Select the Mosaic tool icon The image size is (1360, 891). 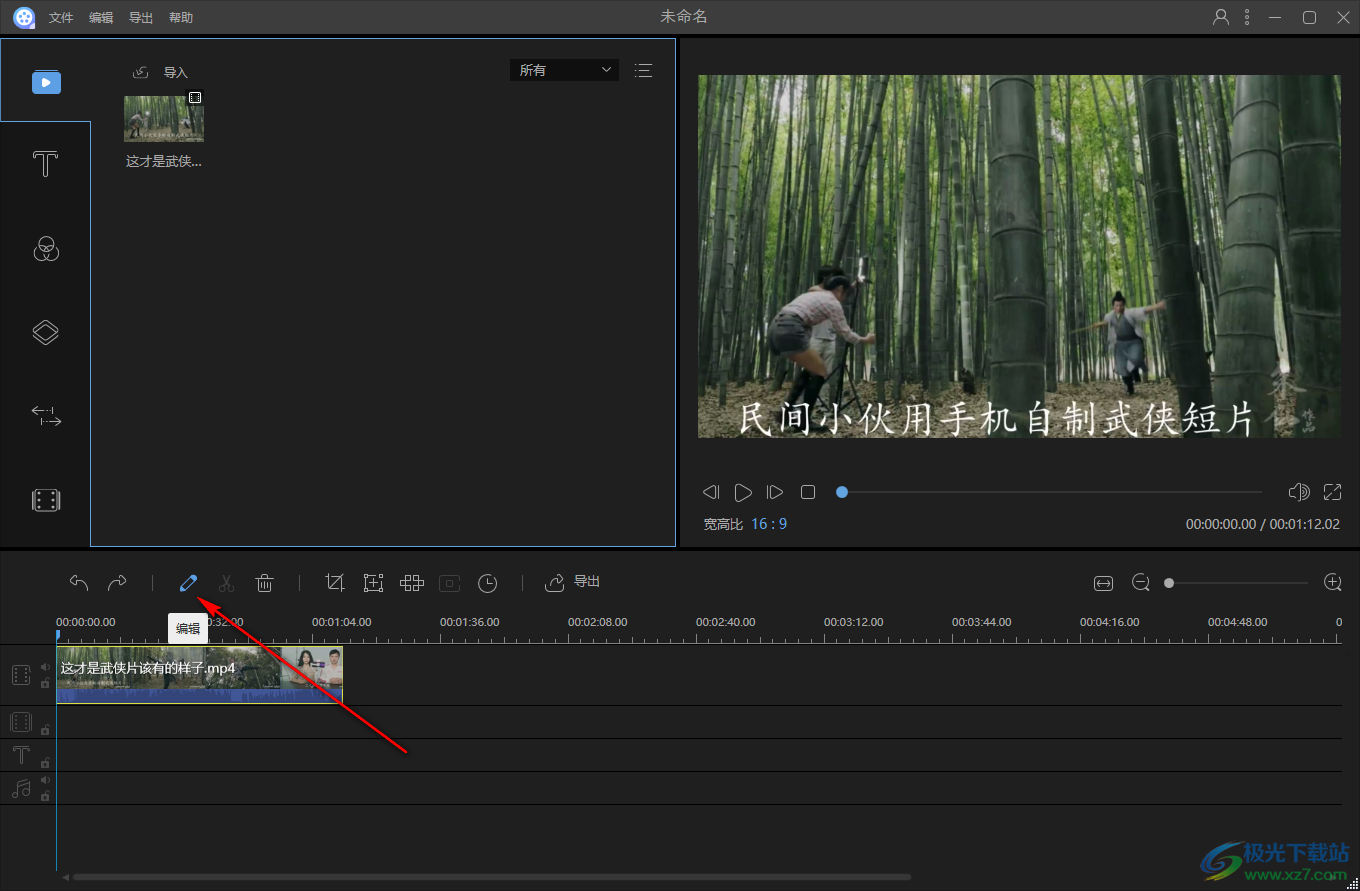tap(411, 582)
